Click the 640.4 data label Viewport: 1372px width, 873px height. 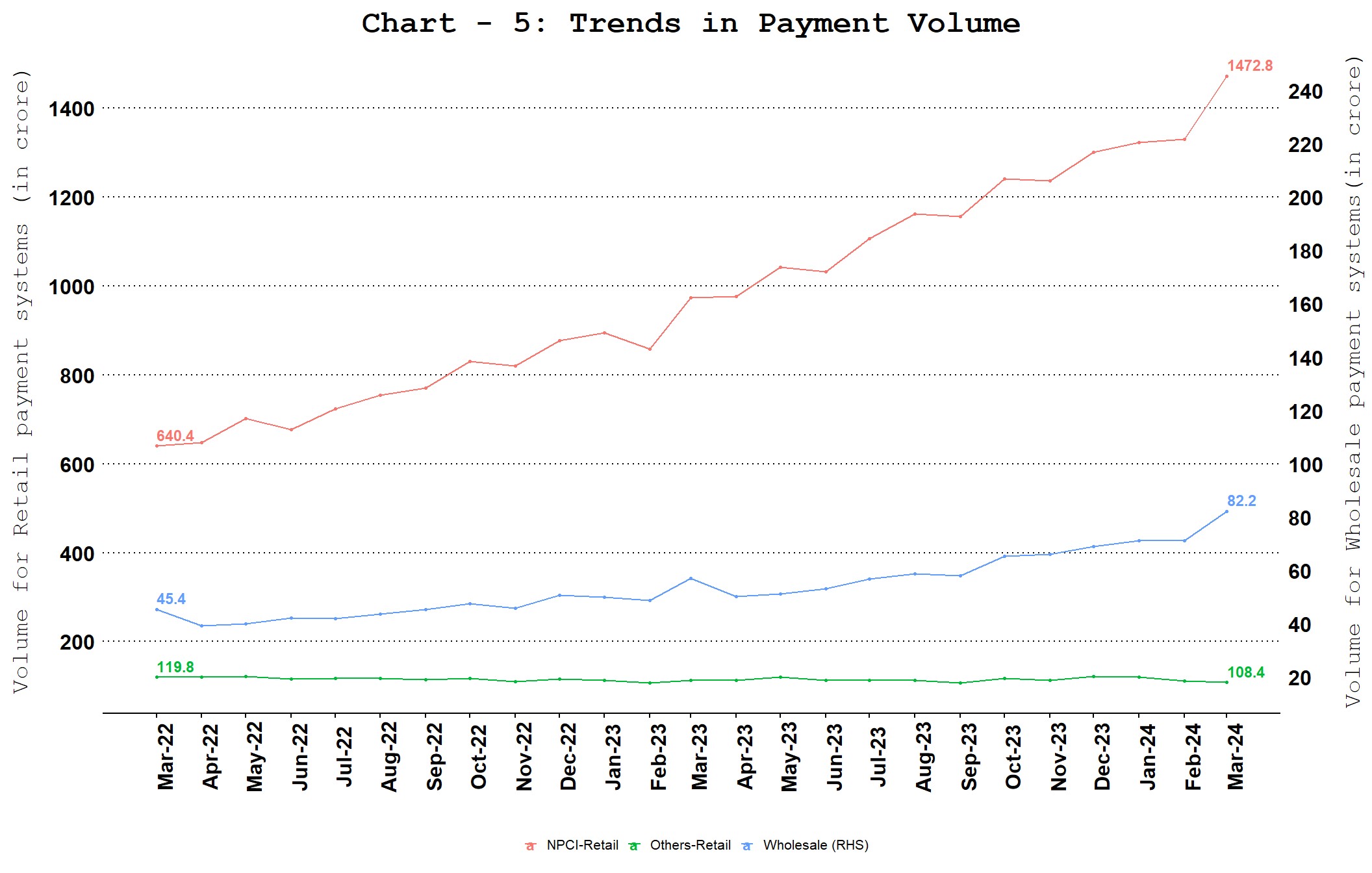point(175,436)
